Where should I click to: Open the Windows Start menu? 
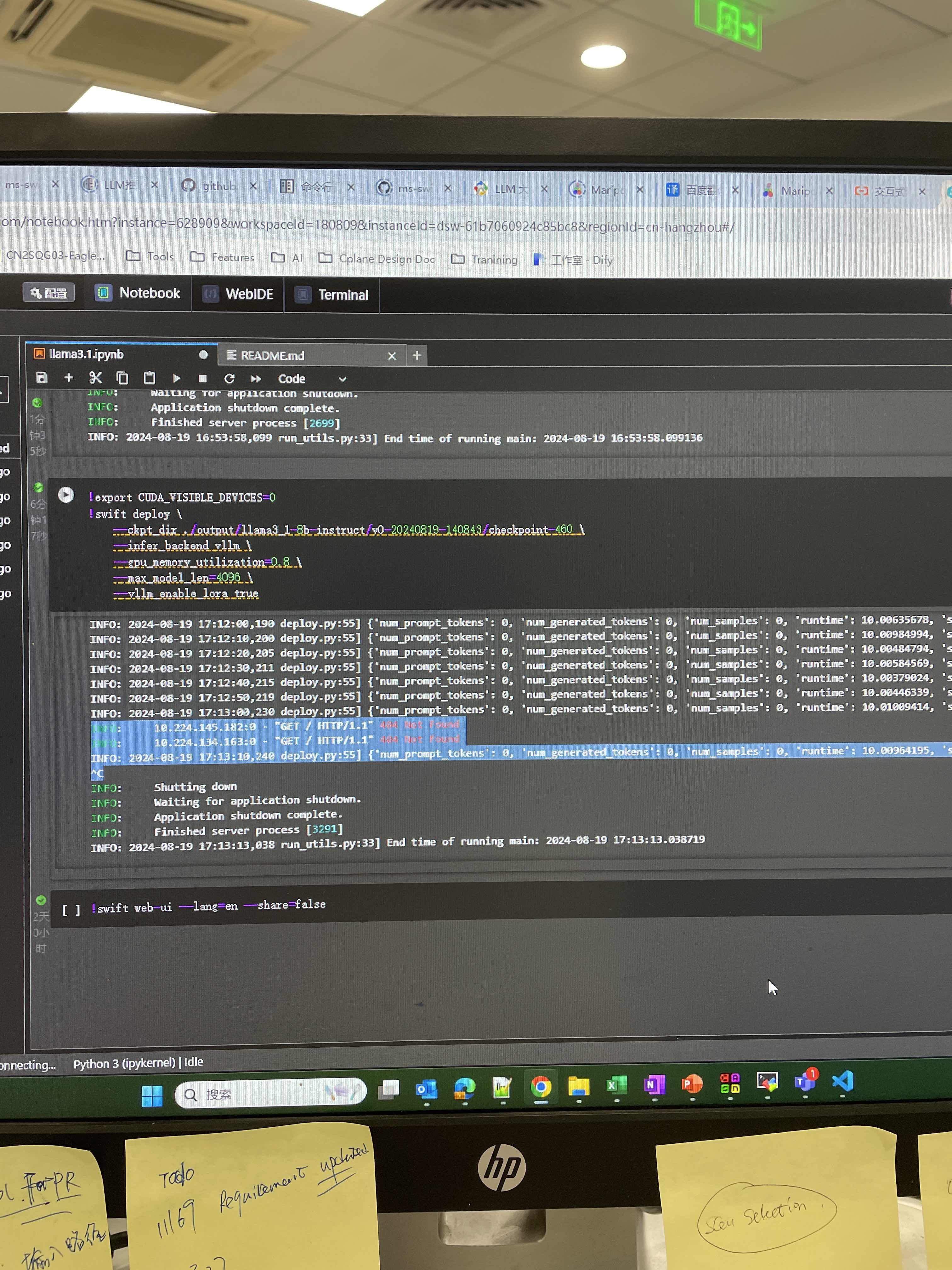152,1096
